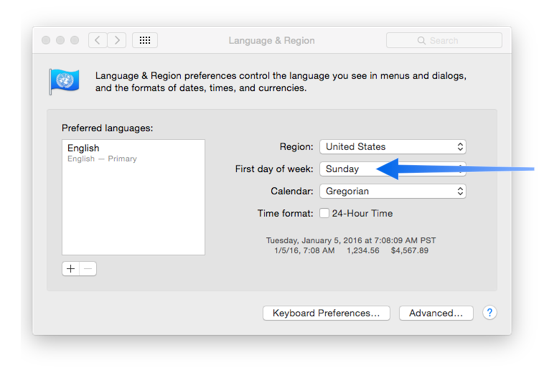
Task: Show all preferences grid icon
Action: 145,40
